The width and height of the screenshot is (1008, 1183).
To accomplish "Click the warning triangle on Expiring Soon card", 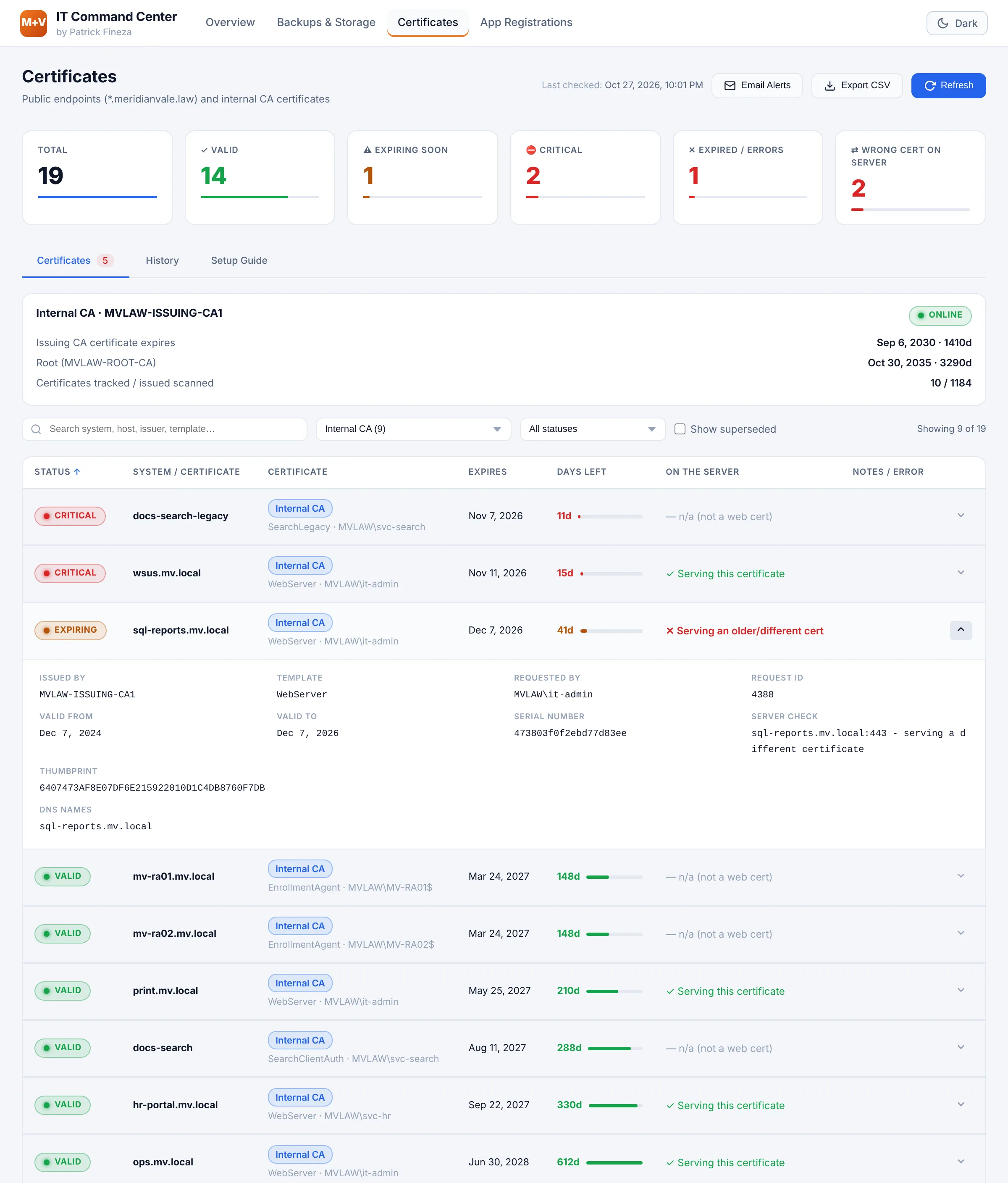I will (367, 150).
